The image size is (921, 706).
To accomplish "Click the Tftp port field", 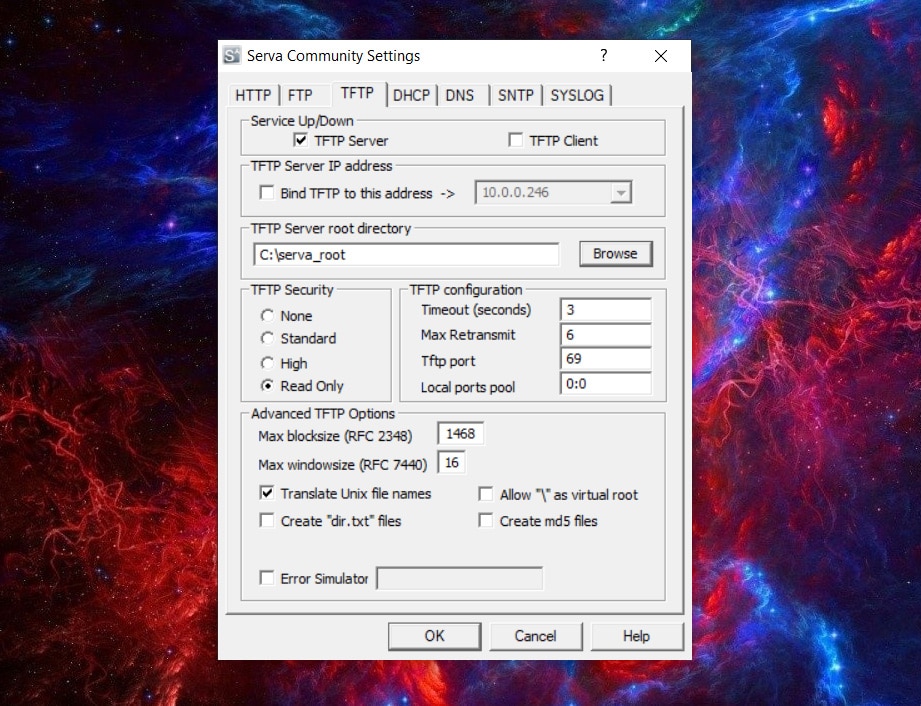I will (x=606, y=359).
